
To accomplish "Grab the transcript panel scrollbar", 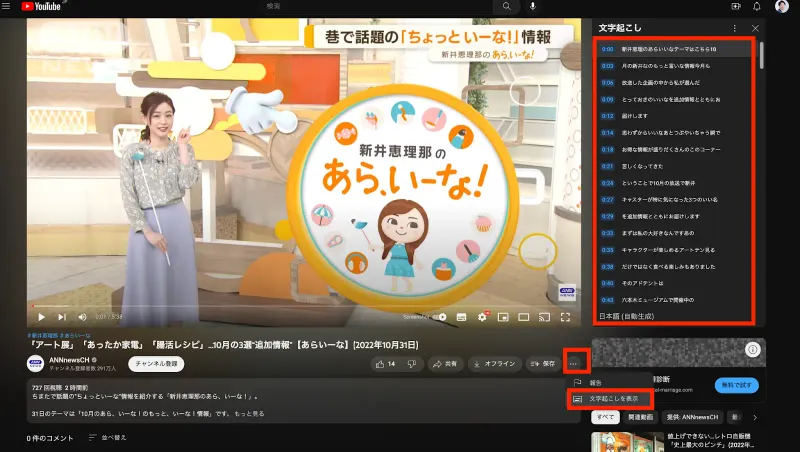I will tap(761, 55).
